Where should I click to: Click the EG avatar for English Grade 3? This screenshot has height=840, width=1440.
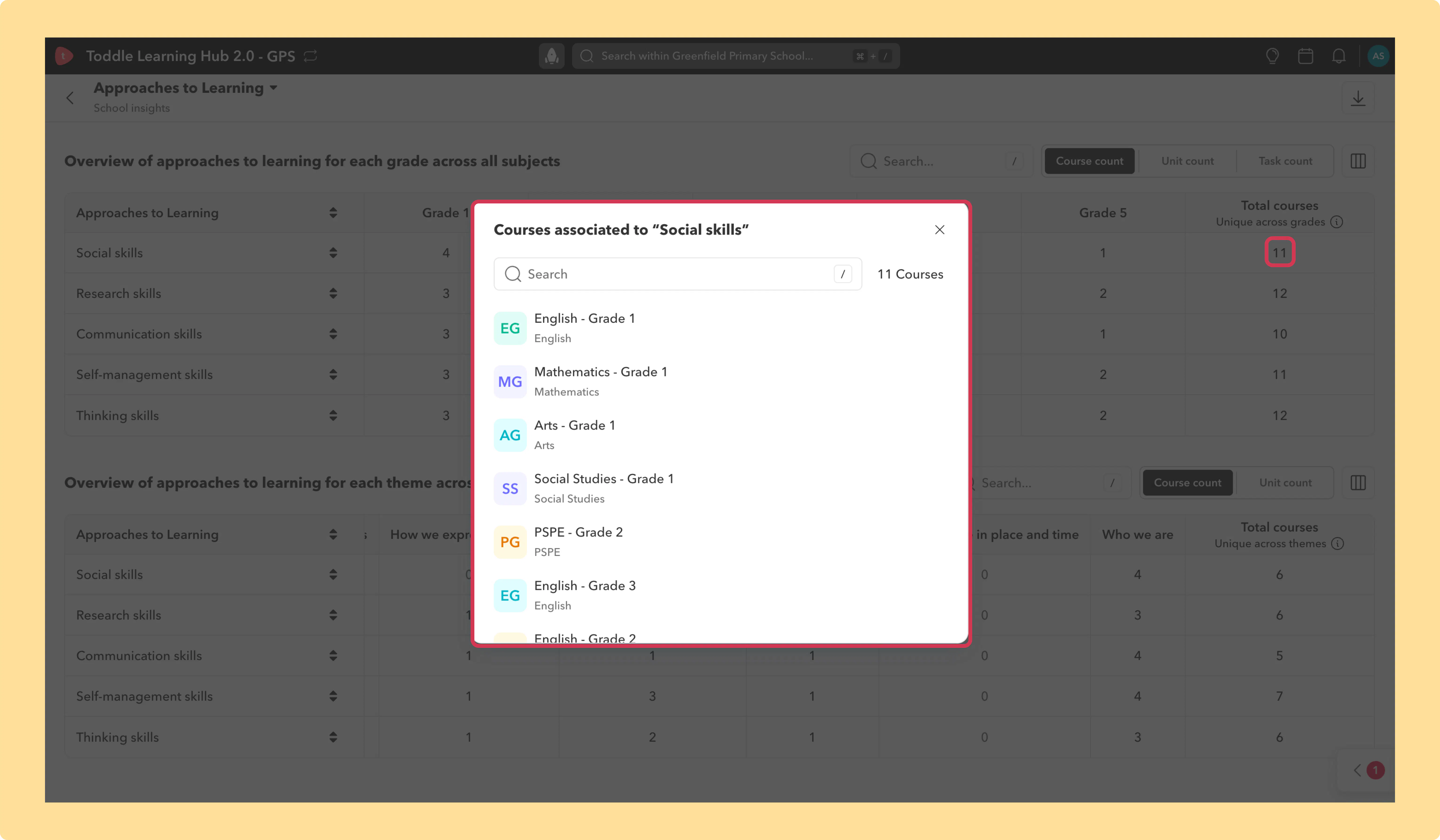(x=510, y=595)
